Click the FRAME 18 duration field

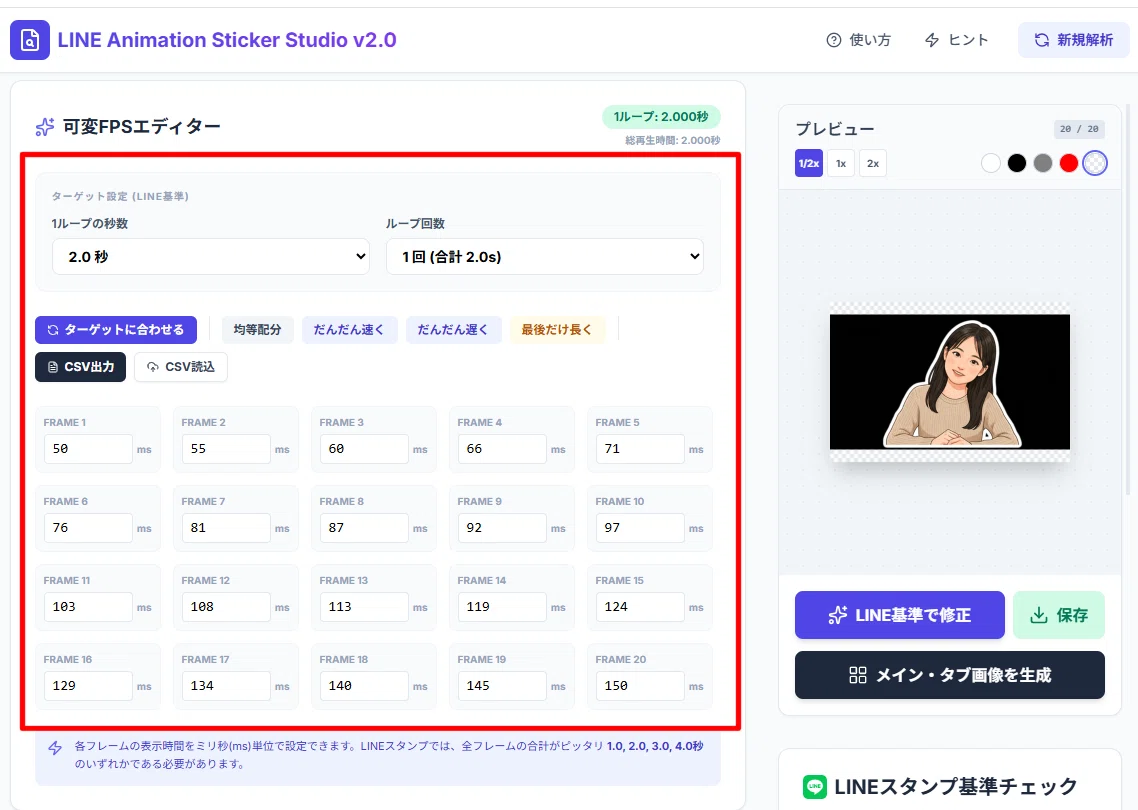point(364,686)
